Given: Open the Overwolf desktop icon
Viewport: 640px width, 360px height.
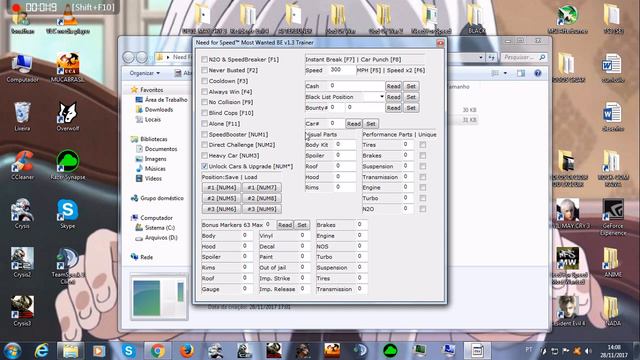Looking at the screenshot, I should (67, 117).
